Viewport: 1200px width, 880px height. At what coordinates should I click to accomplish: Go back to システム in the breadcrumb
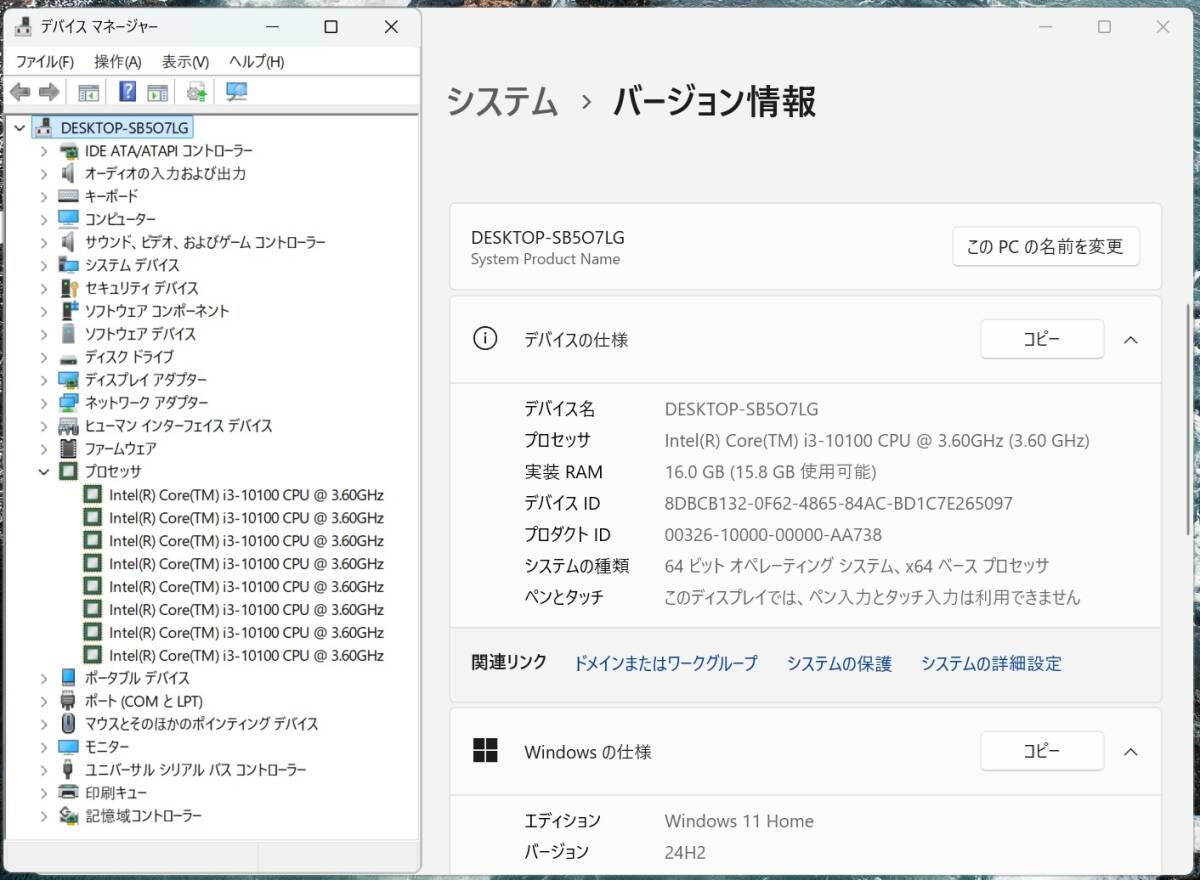point(502,102)
